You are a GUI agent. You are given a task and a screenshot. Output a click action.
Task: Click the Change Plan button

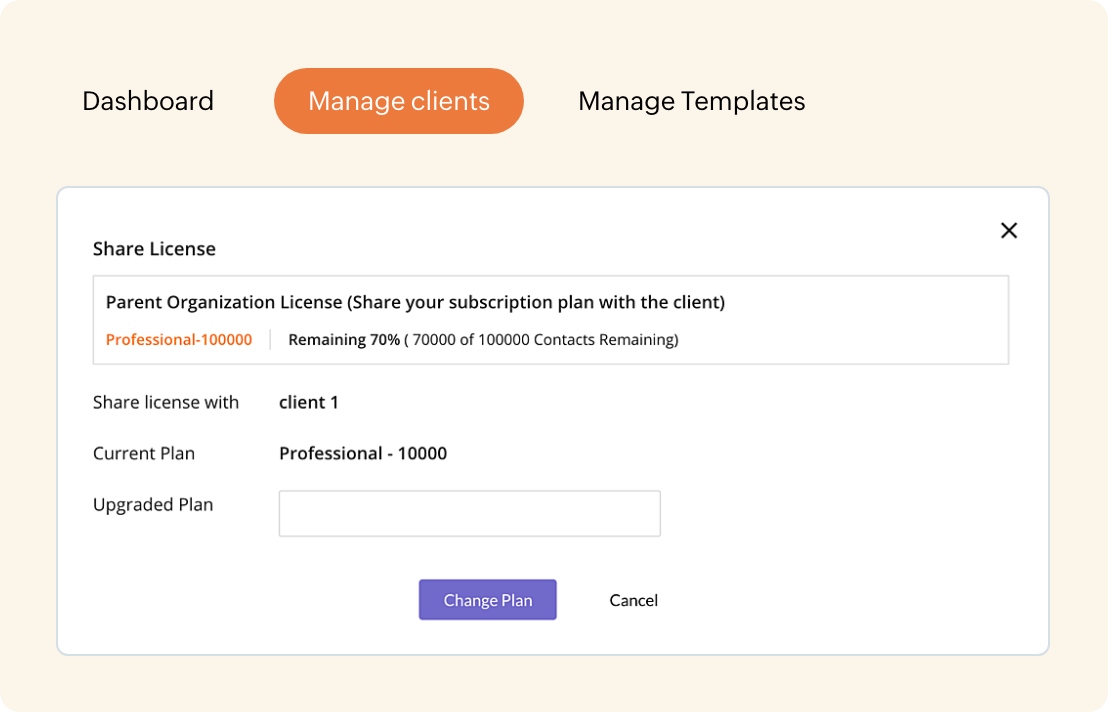pos(487,600)
